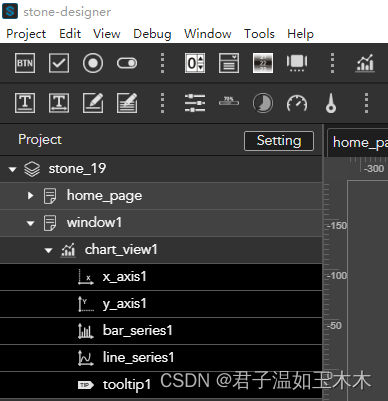Select the Spin box widget tool
The height and width of the screenshot is (401, 388).
pyautogui.click(x=195, y=63)
